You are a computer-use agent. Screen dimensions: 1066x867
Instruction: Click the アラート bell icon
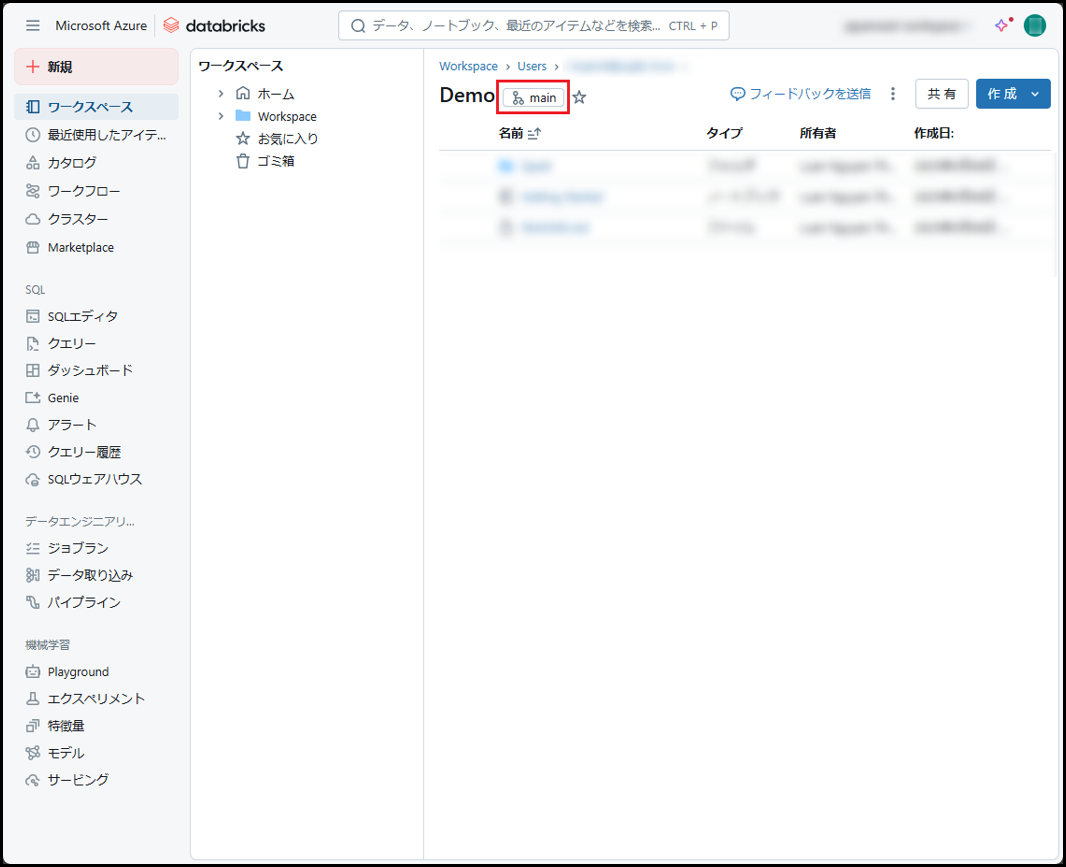click(33, 425)
